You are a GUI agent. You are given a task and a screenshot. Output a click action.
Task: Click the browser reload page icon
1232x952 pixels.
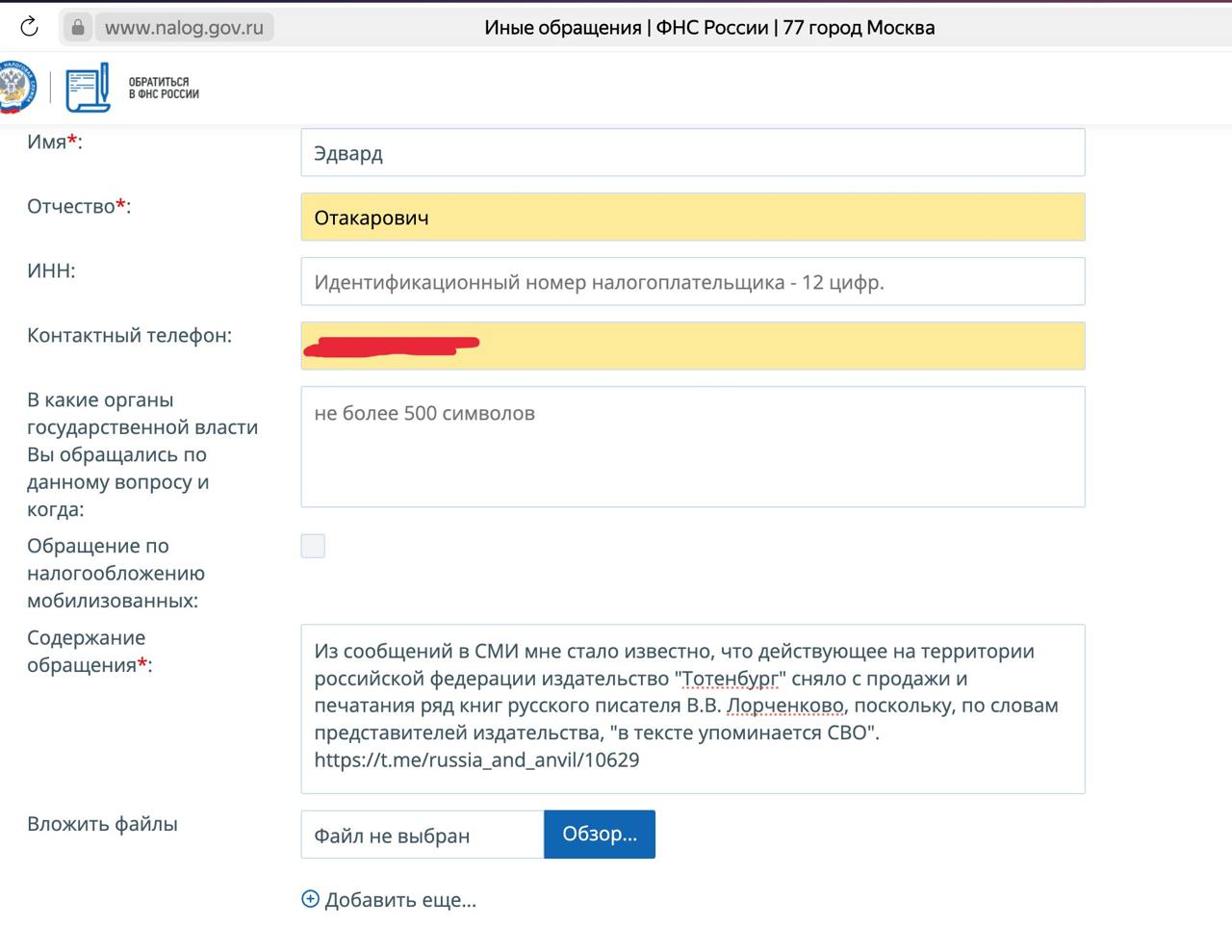click(x=29, y=27)
